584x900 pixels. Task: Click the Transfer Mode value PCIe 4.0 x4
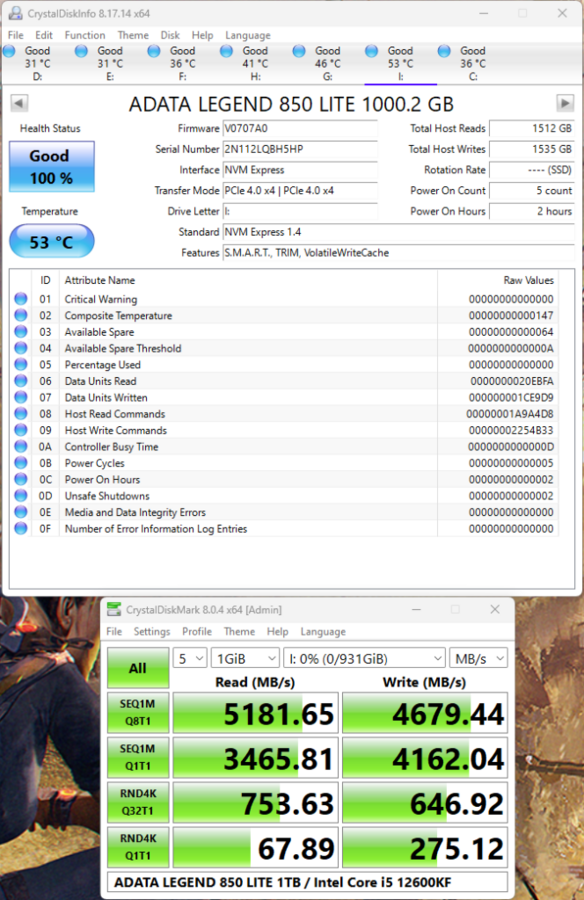point(300,191)
